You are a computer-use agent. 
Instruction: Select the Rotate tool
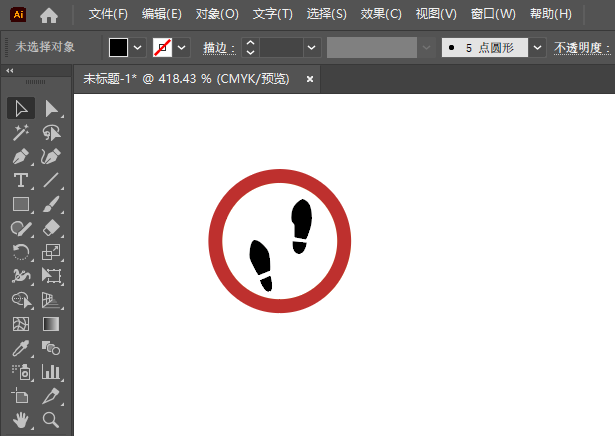point(21,252)
